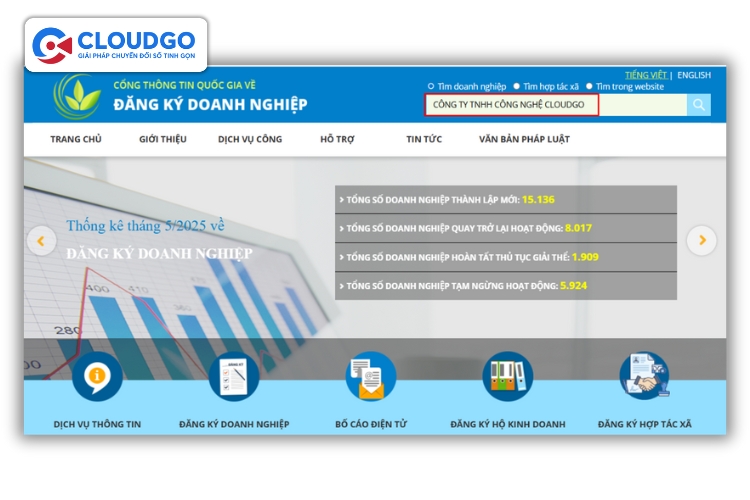Click the Đăng ký hợp tác xã handshake icon
Viewport: 750px width, 500px height.
tap(644, 377)
